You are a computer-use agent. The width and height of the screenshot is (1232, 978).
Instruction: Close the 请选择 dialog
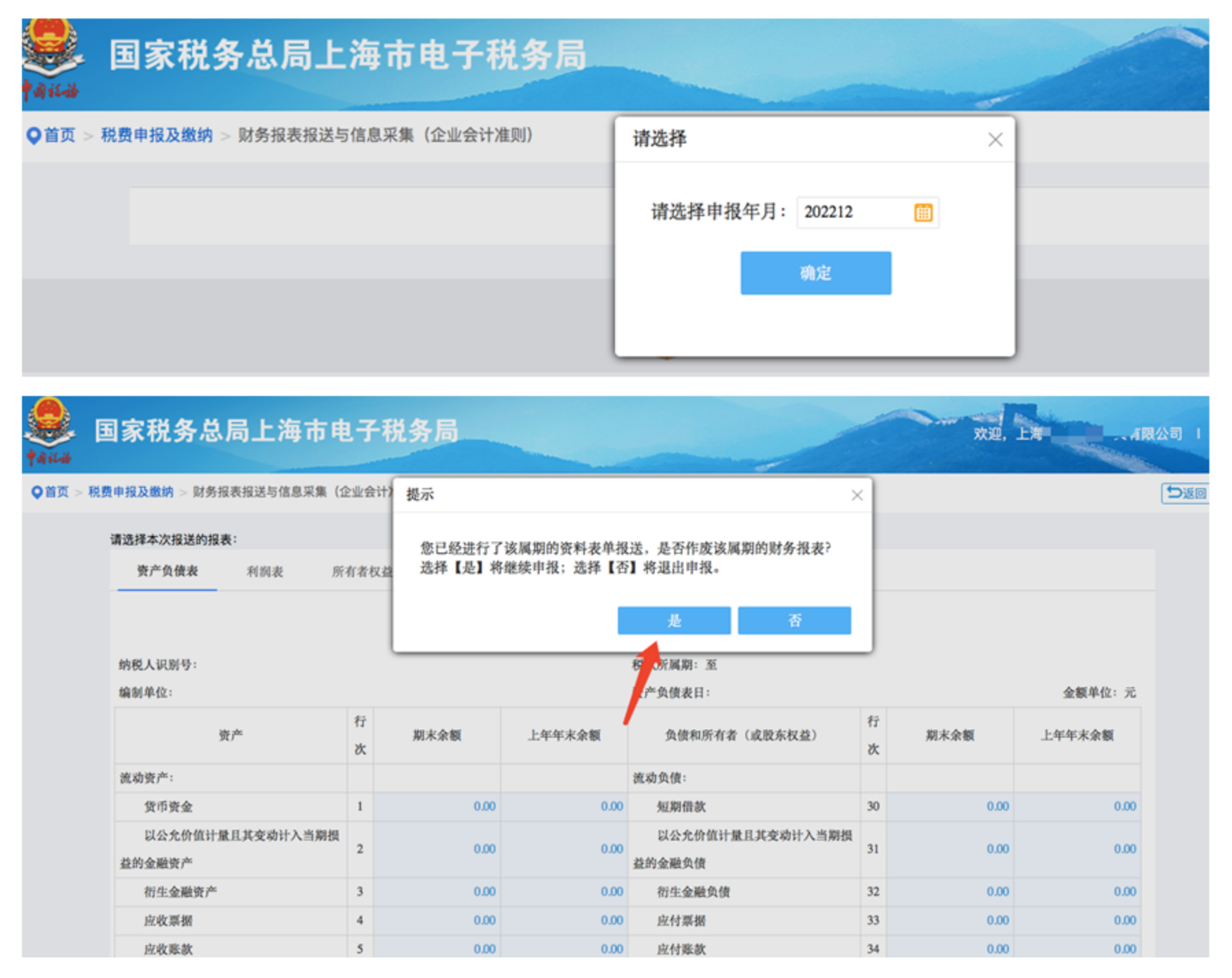[995, 140]
